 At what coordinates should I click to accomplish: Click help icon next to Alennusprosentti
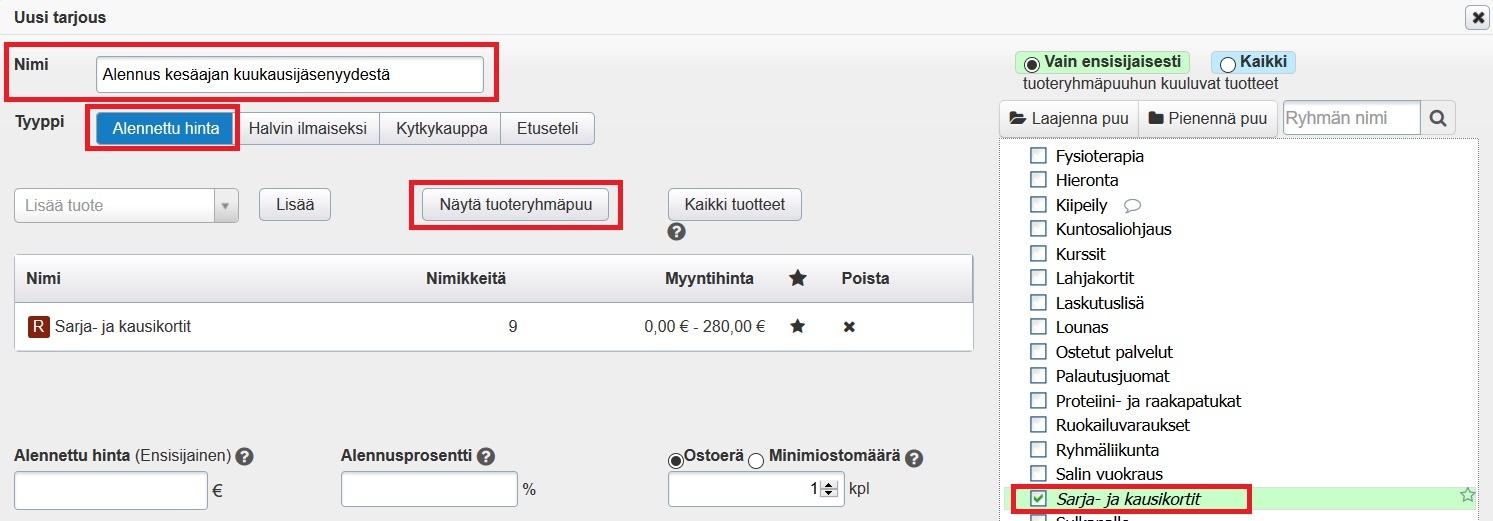[x=486, y=456]
